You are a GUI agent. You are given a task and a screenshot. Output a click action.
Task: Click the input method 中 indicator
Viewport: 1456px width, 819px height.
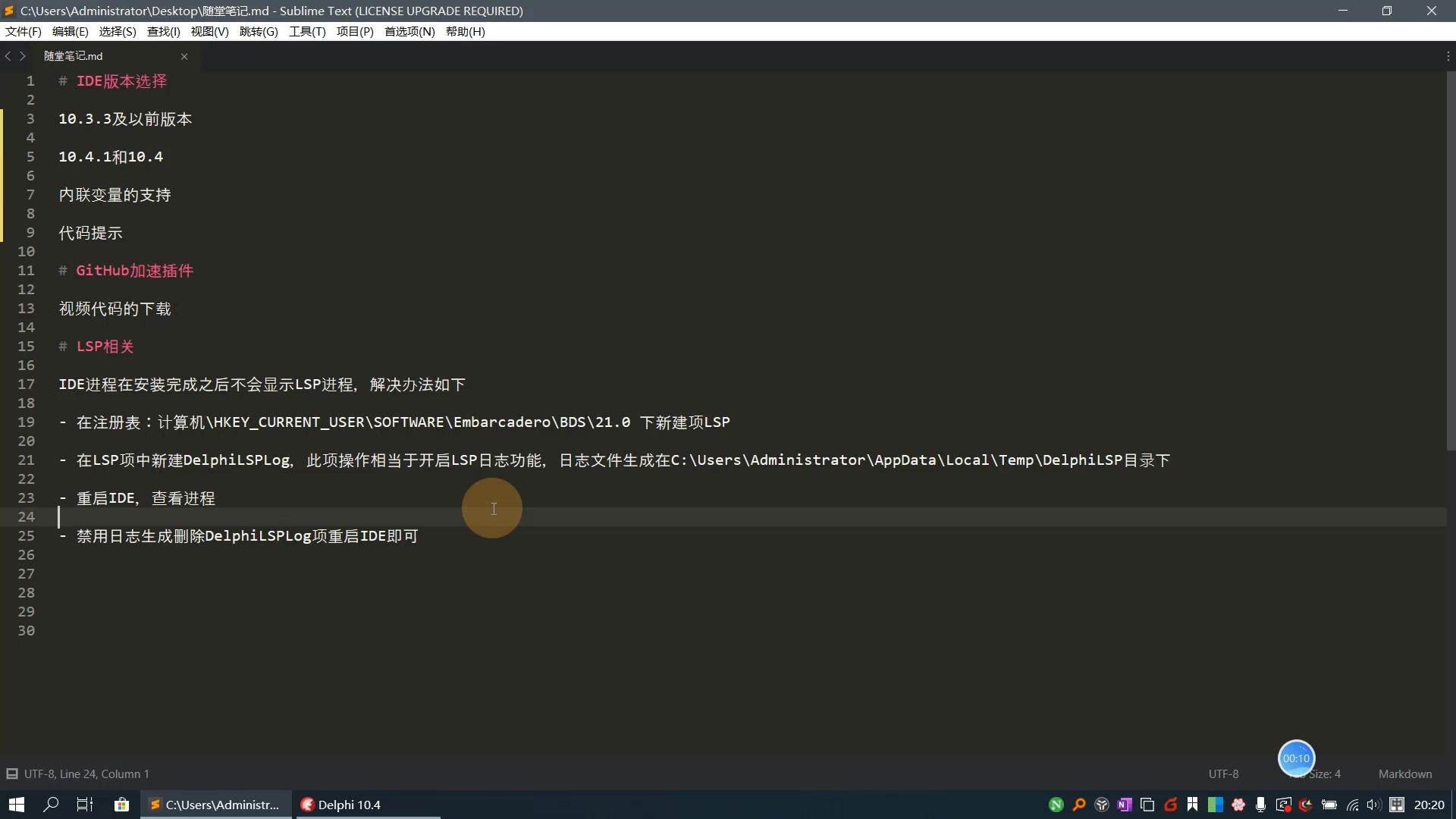point(1397,805)
